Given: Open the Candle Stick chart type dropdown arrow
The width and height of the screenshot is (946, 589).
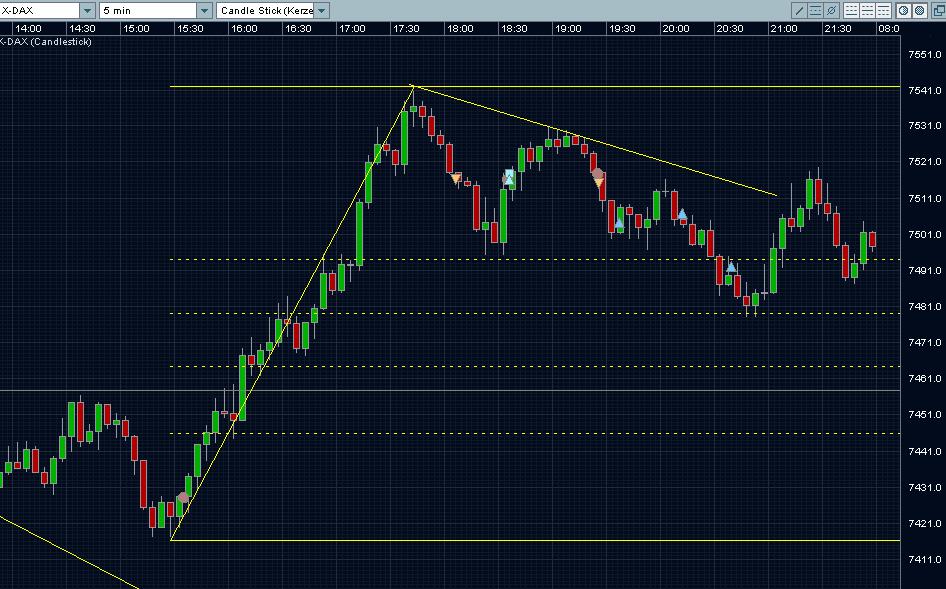Looking at the screenshot, I should pos(322,10).
